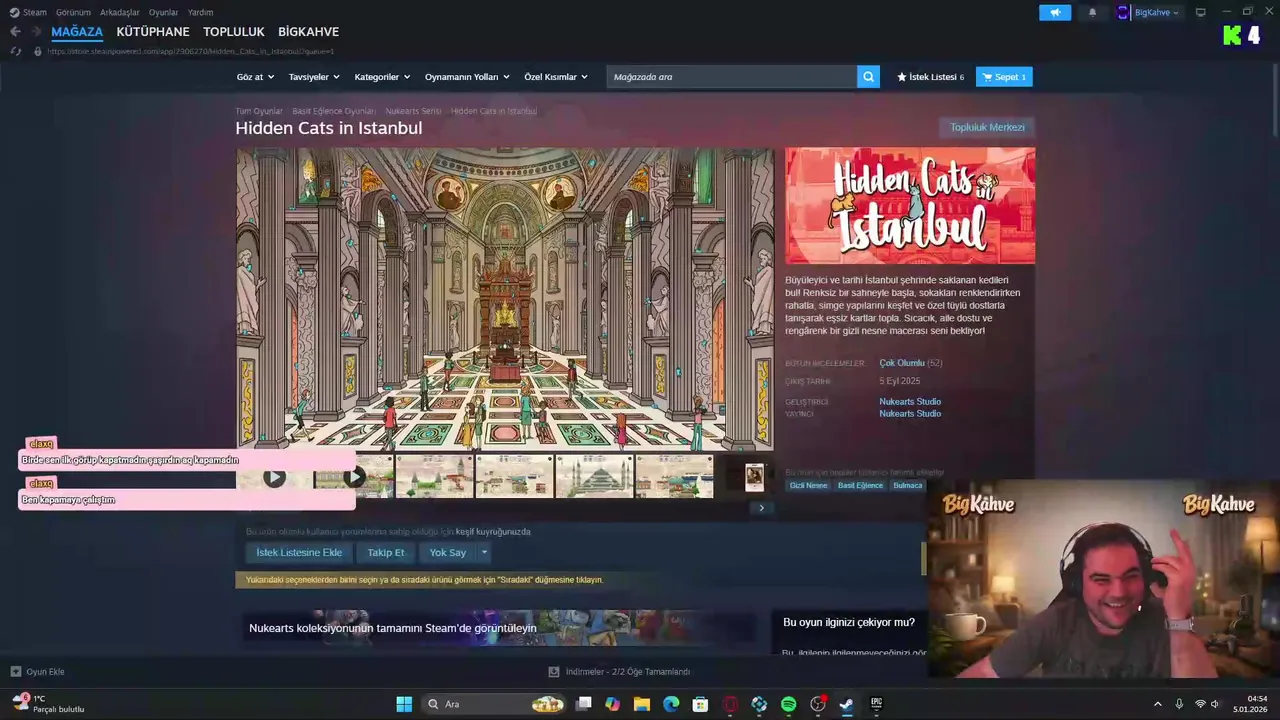
Task: Click the Oyun Ekle plus icon
Action: point(16,672)
